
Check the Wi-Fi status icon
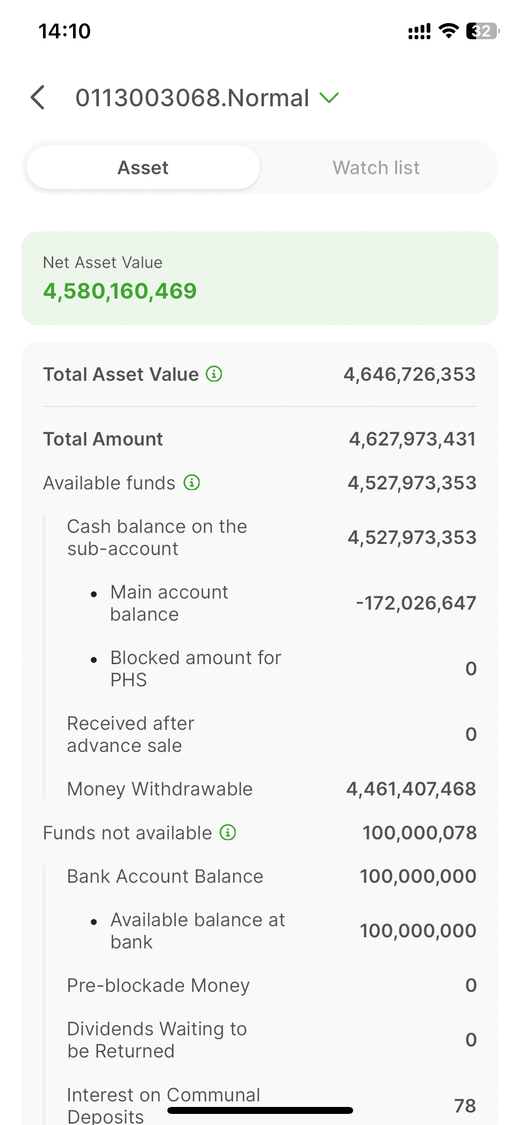(449, 31)
